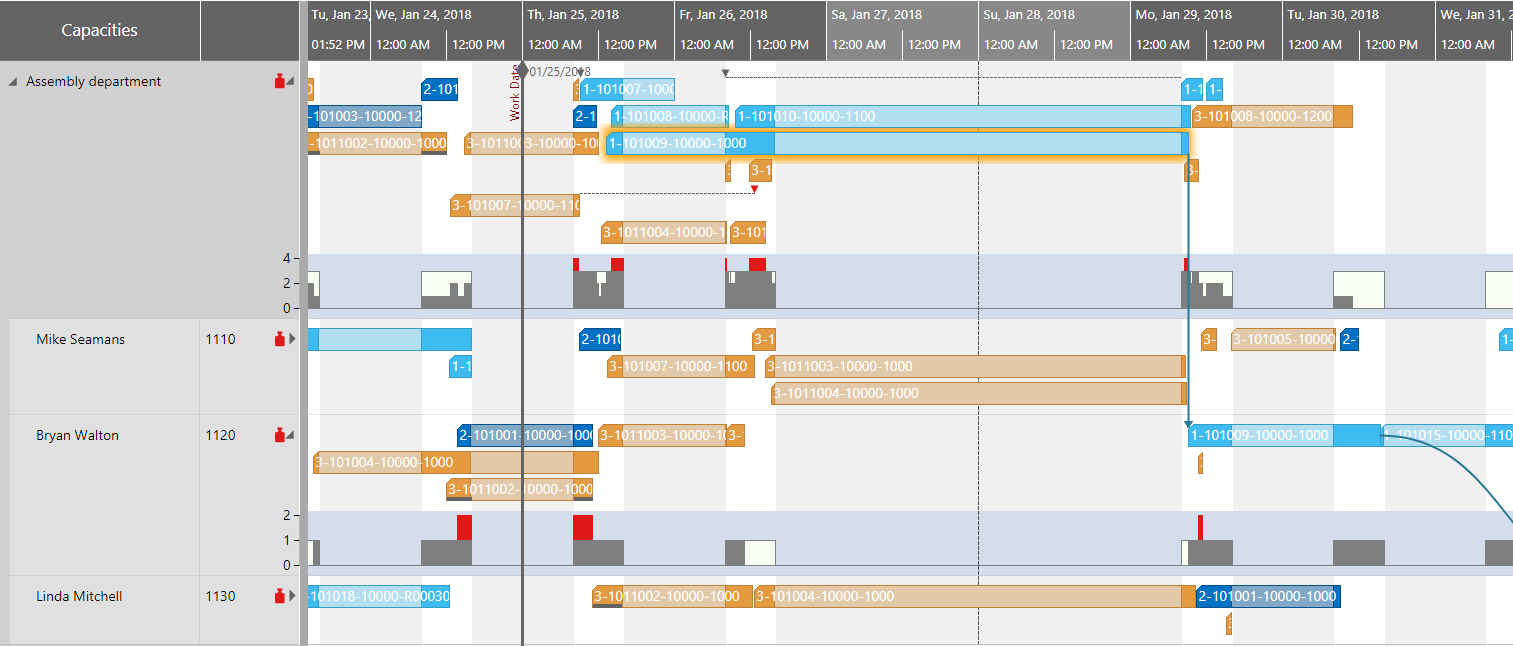The width and height of the screenshot is (1513, 646).
Task: Click the We, Jan 24, 2018 date header
Action: (424, 15)
